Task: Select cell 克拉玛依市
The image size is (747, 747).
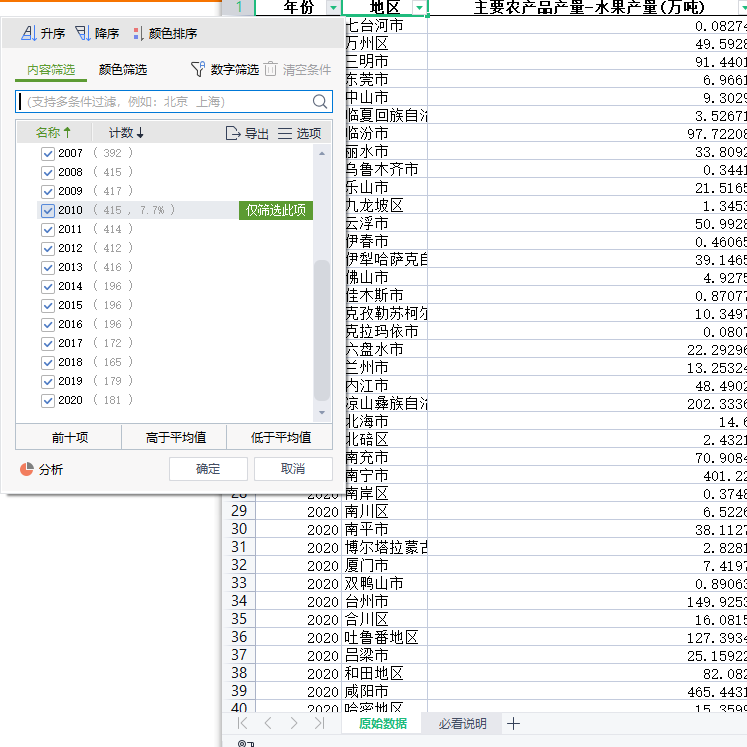Action: (x=384, y=331)
